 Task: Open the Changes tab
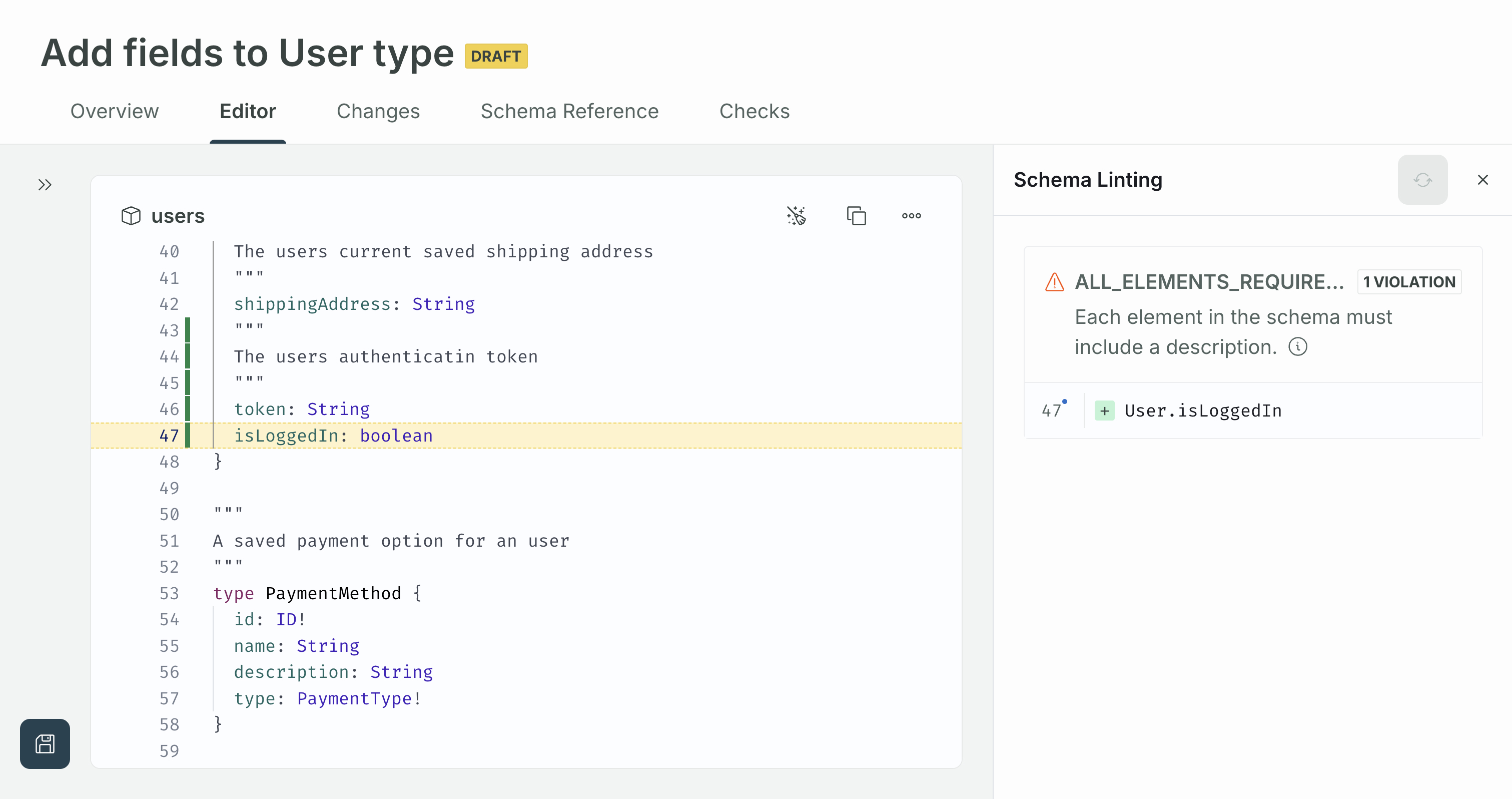[x=378, y=111]
